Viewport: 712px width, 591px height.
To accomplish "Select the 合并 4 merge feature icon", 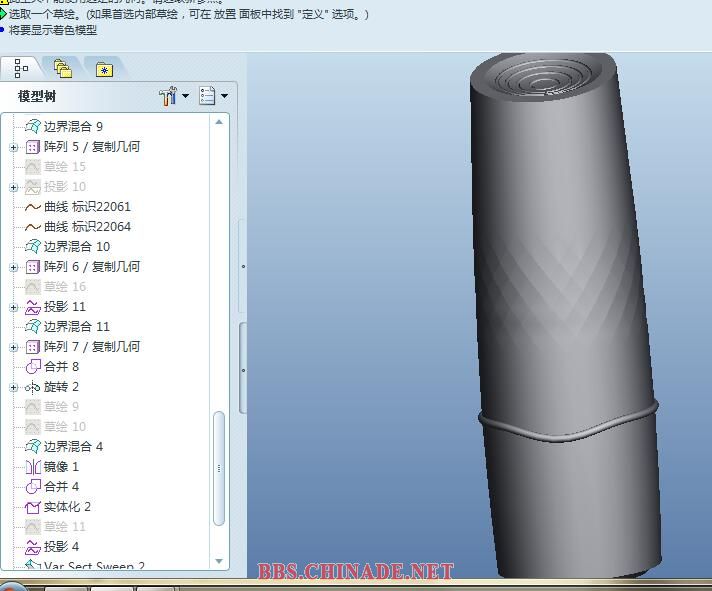I will (x=32, y=487).
